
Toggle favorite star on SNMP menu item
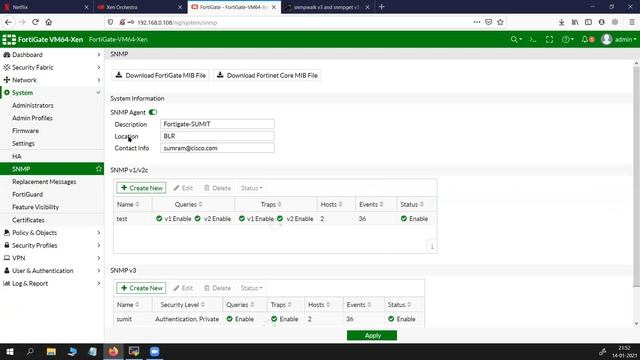98,169
